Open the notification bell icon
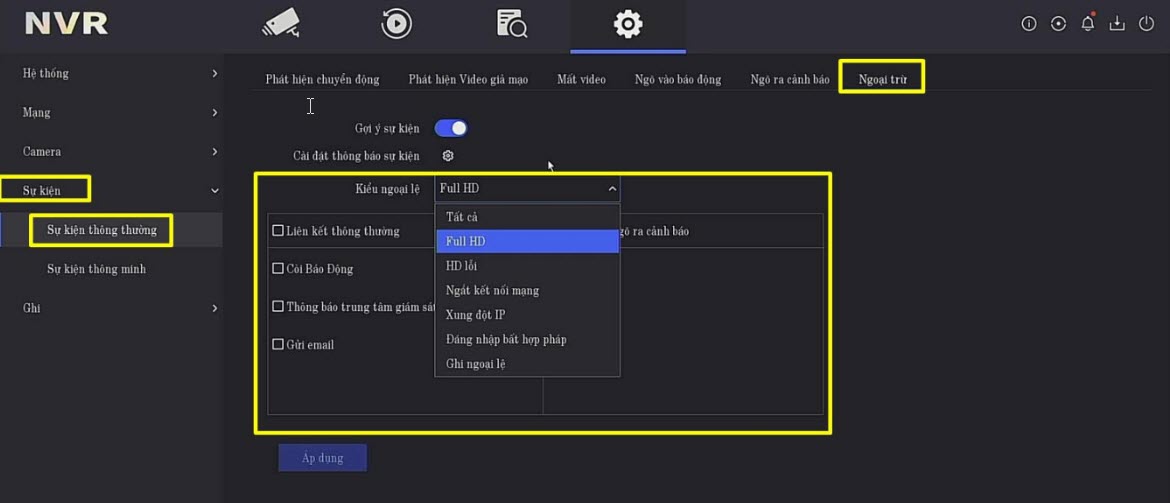The width and height of the screenshot is (1170, 503). pos(1088,24)
